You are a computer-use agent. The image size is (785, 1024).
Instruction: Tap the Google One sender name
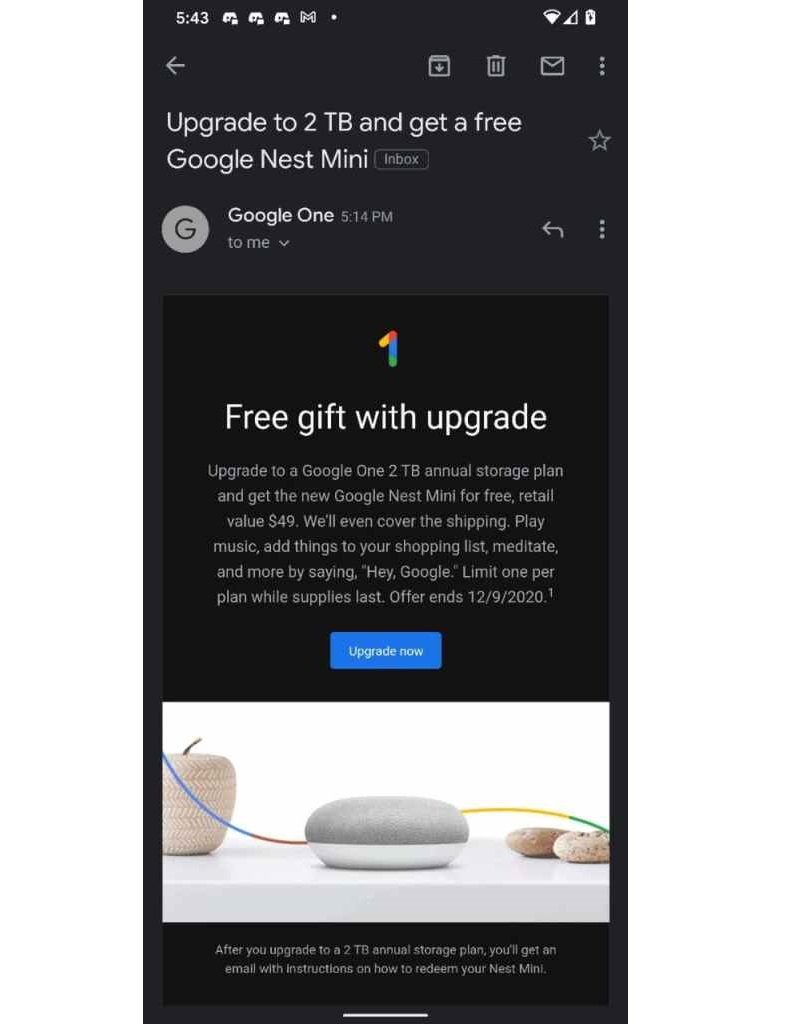point(281,215)
